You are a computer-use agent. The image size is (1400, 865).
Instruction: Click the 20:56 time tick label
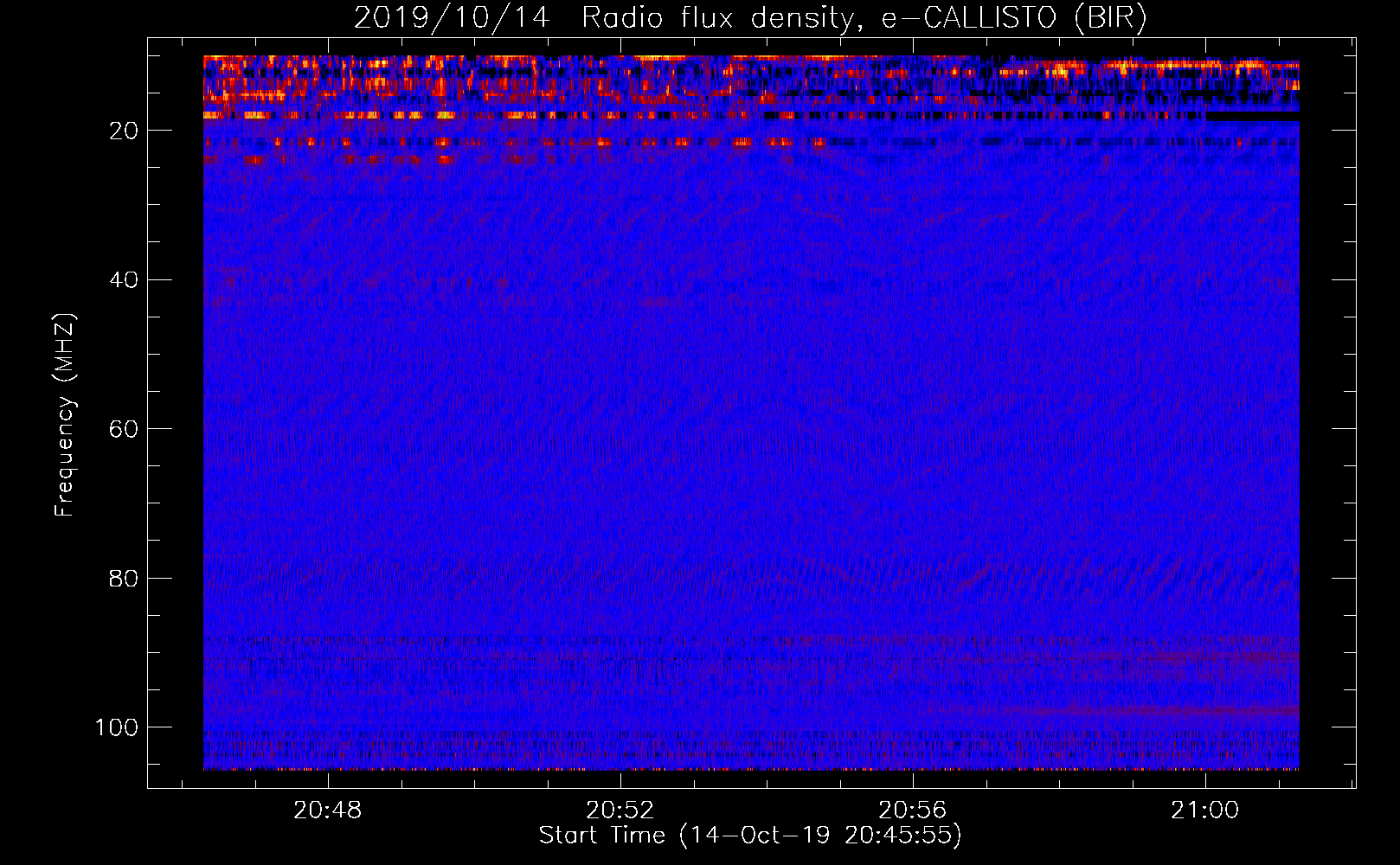pos(913,811)
